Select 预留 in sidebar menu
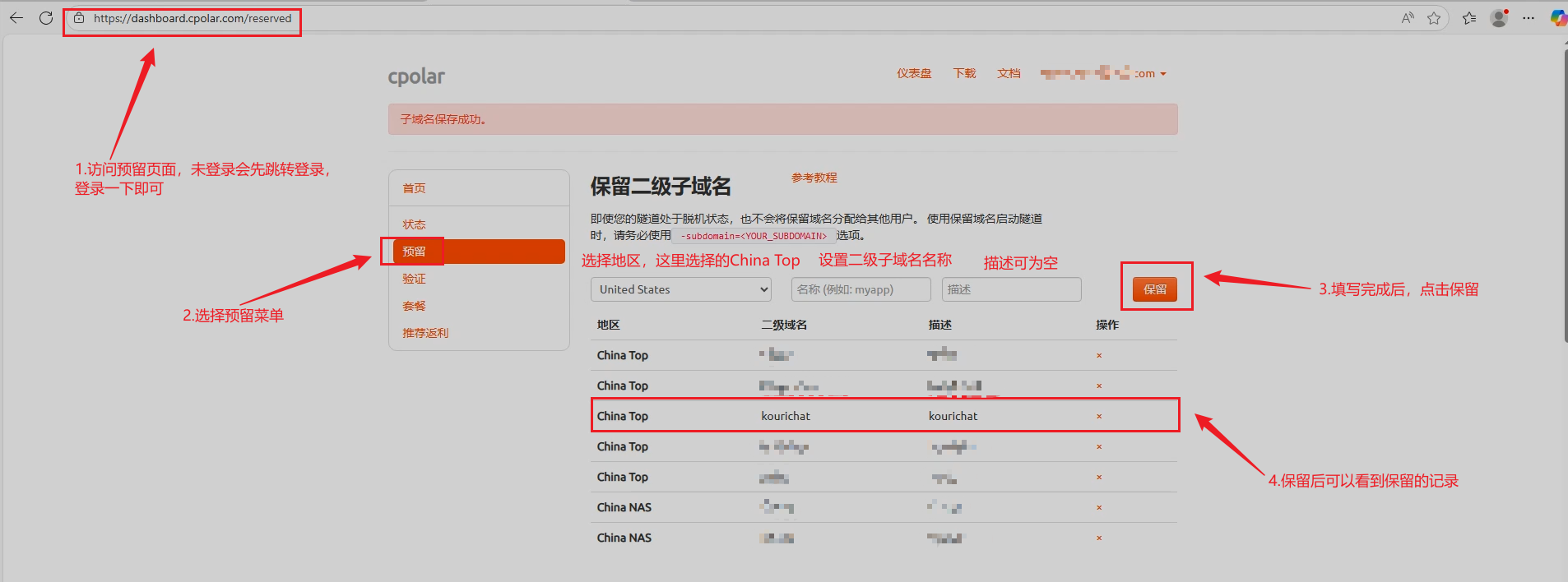Viewport: 1568px width, 582px height. pos(479,252)
